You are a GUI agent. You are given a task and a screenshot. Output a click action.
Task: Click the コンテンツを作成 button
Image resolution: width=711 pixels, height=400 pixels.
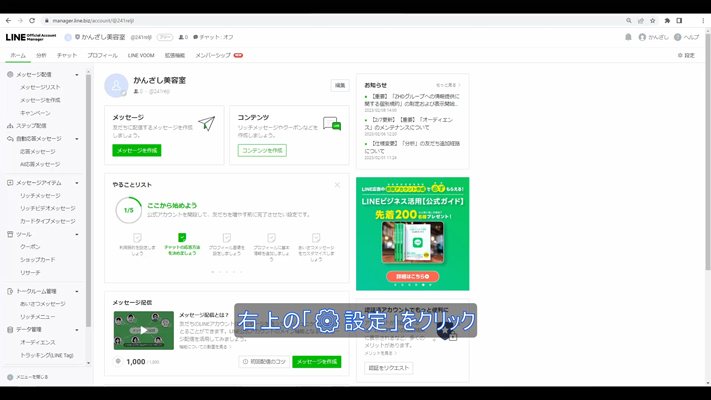(x=262, y=151)
